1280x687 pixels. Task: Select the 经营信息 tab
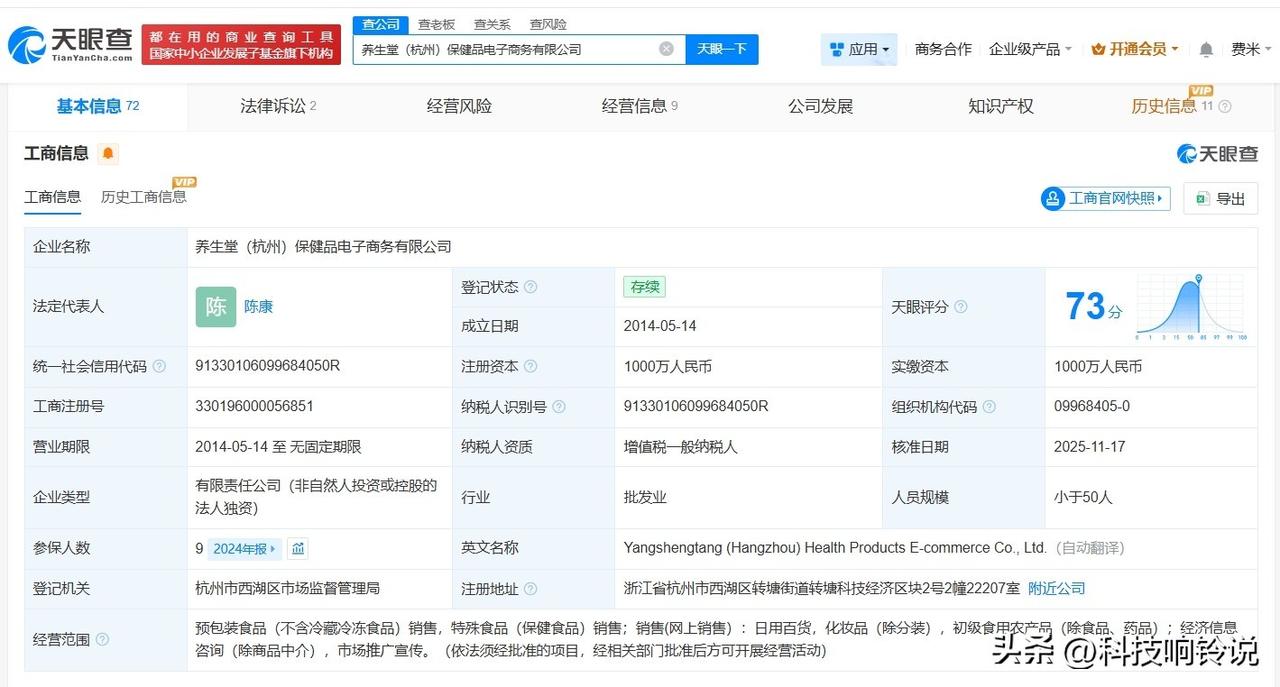tap(640, 106)
